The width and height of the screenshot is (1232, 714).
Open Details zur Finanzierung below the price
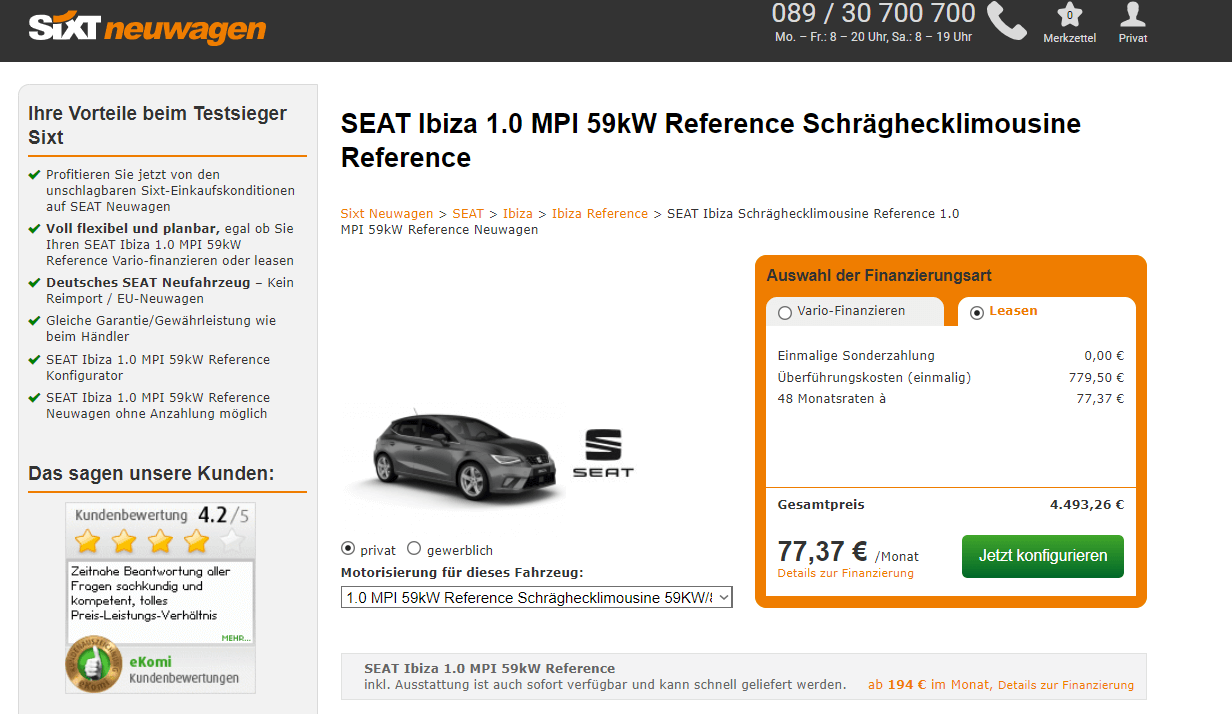pyautogui.click(x=845, y=573)
